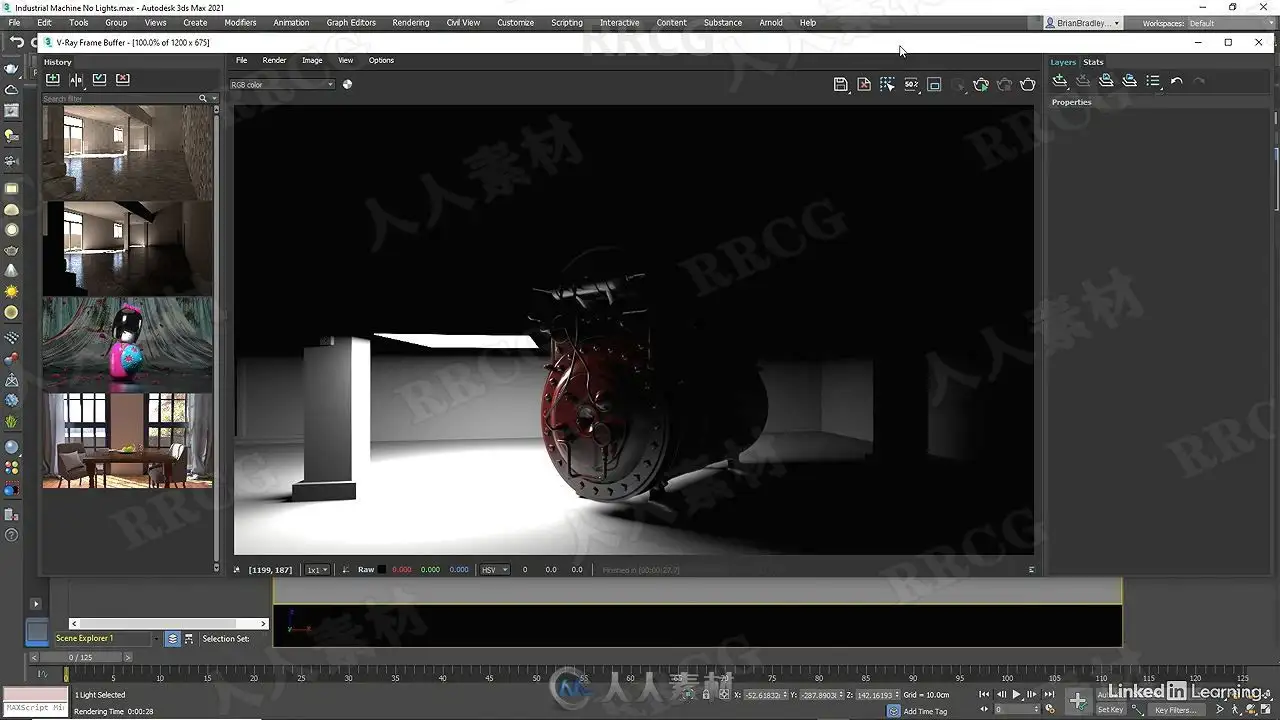Switch to the Layers tab
1280x720 pixels.
(x=1063, y=62)
